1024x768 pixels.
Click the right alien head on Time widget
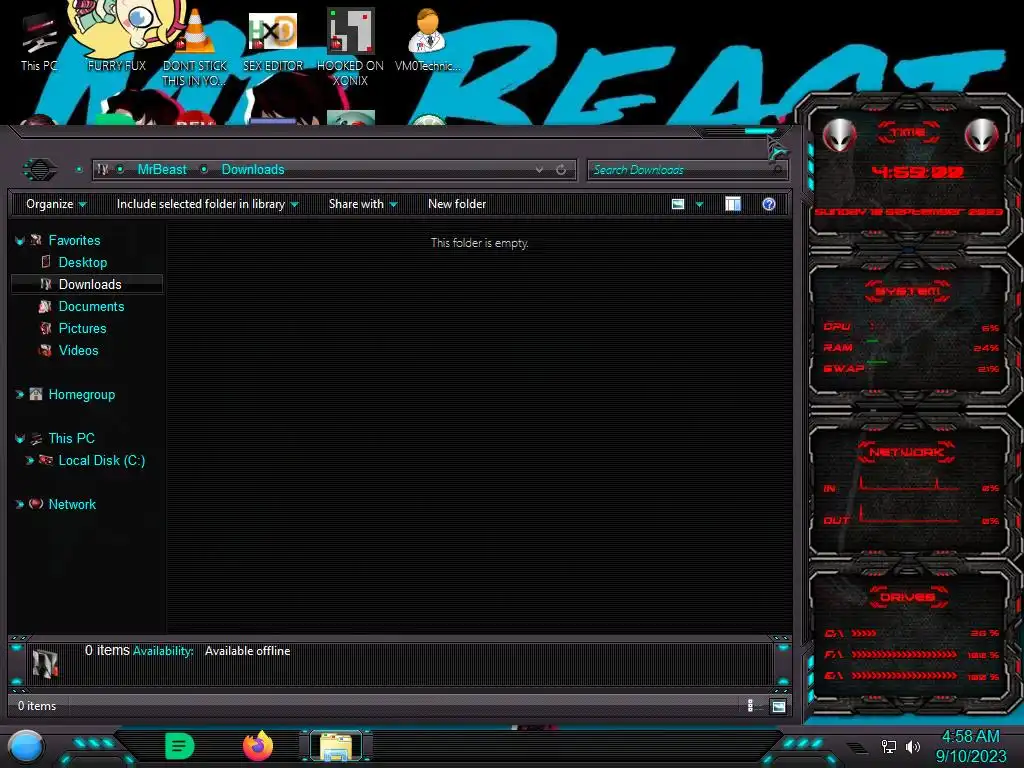(981, 136)
